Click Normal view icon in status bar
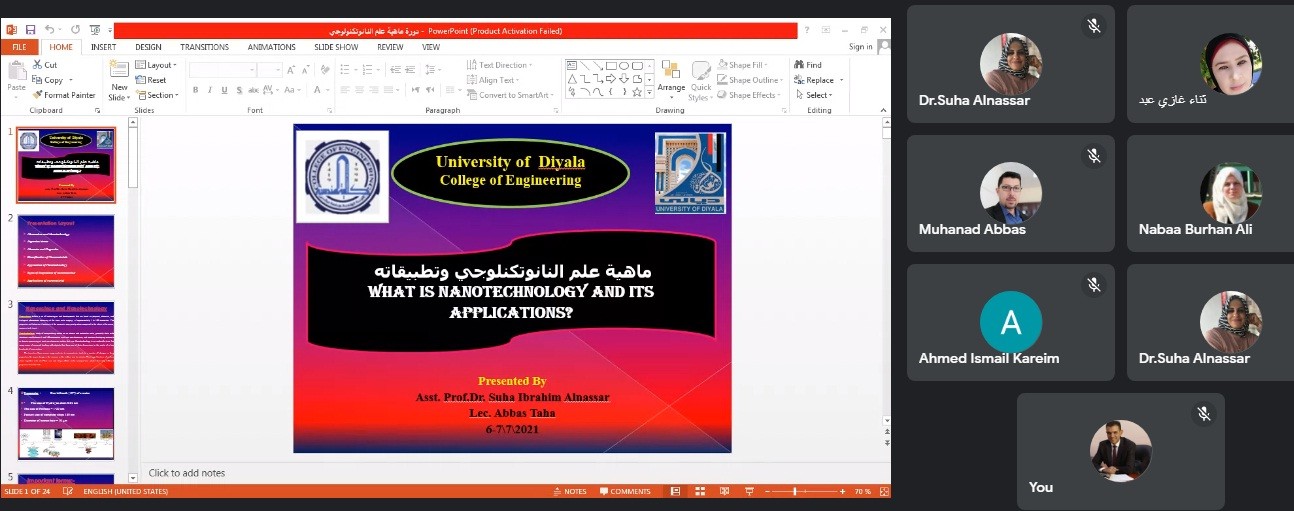 [675, 491]
